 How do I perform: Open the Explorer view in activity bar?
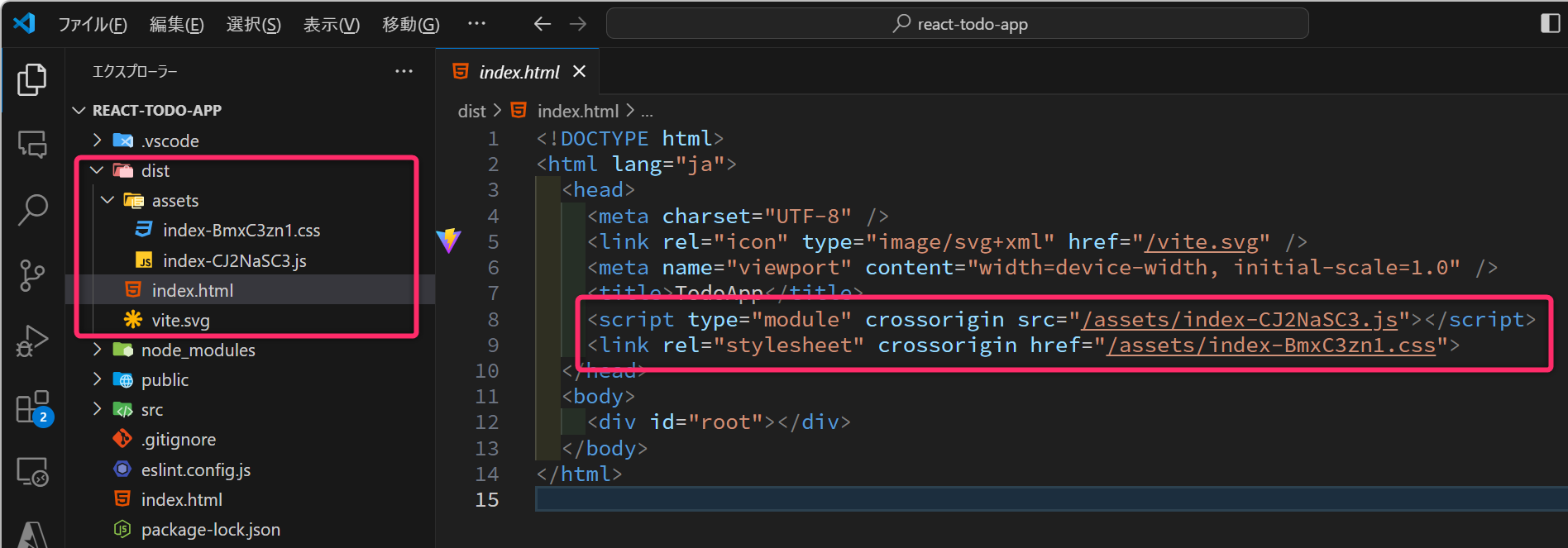click(x=31, y=79)
